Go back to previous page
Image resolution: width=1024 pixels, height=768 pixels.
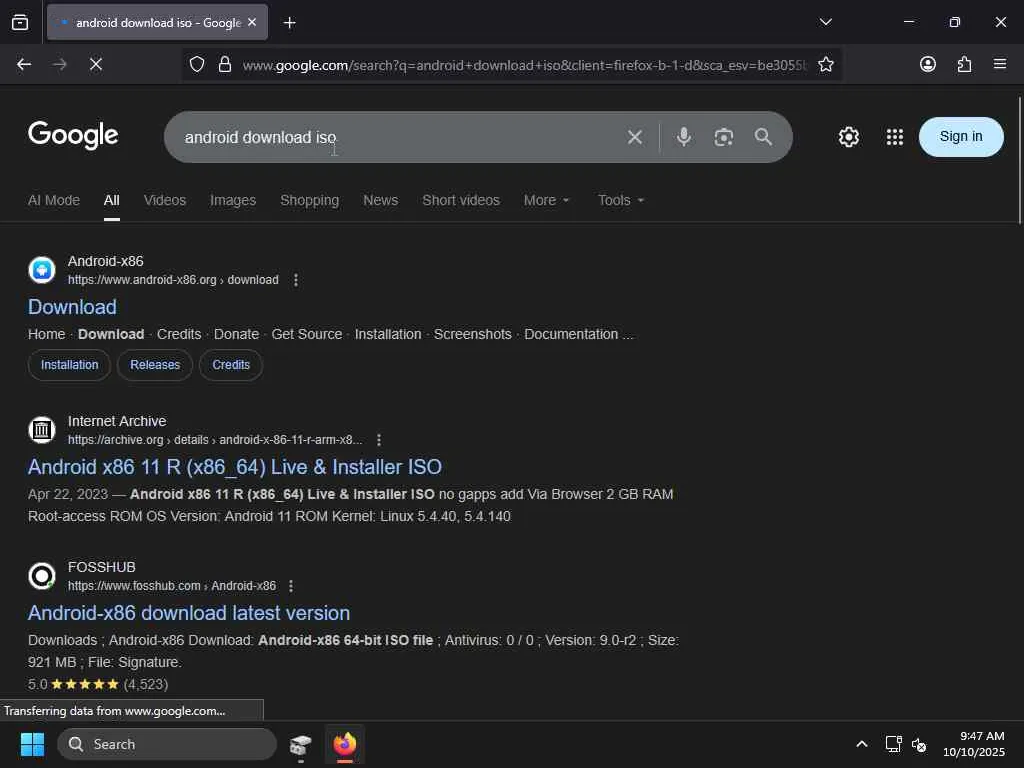pyautogui.click(x=24, y=64)
